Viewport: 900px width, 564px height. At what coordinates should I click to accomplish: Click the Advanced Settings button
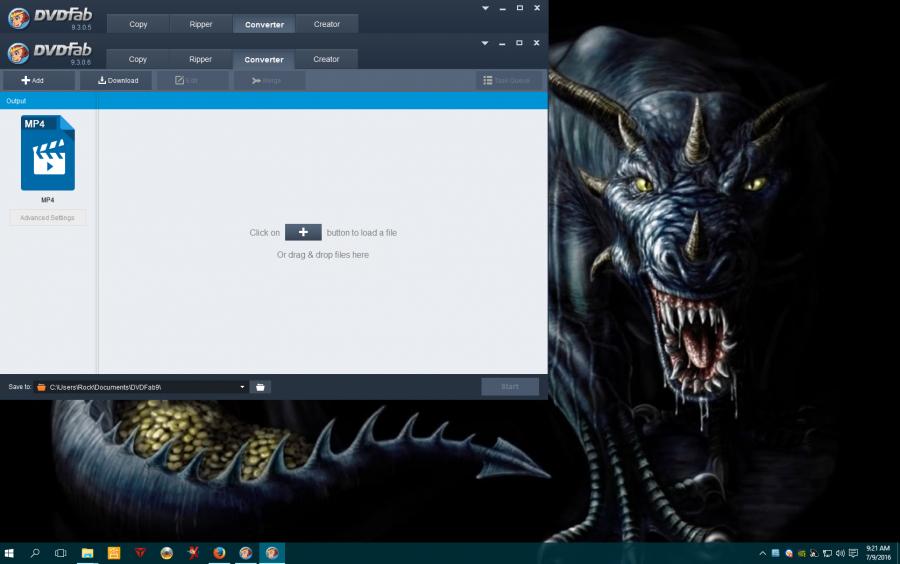tap(48, 217)
